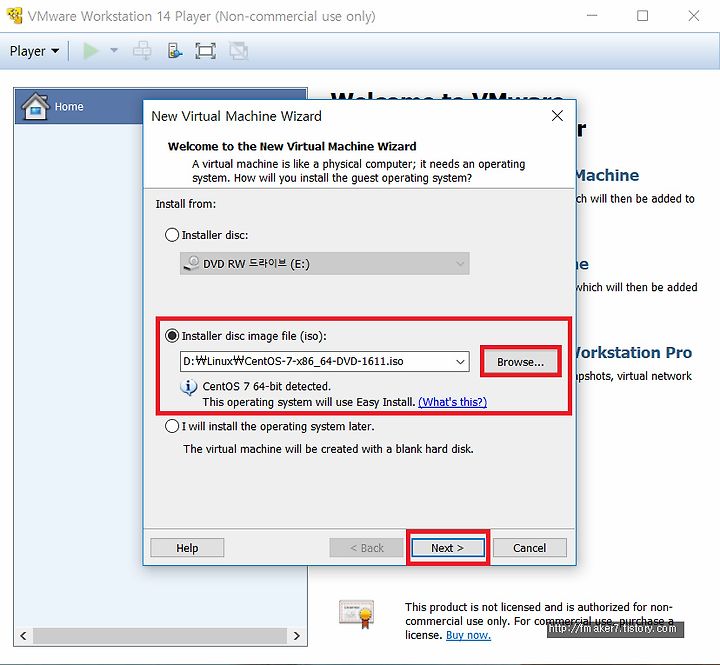The height and width of the screenshot is (665, 720).
Task: Click the library horizontal scrollbar thumb
Action: pyautogui.click(x=160, y=636)
